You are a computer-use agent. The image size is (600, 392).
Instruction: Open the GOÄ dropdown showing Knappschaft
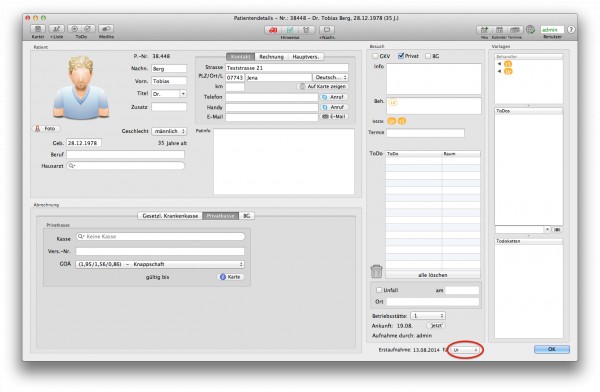[160, 264]
